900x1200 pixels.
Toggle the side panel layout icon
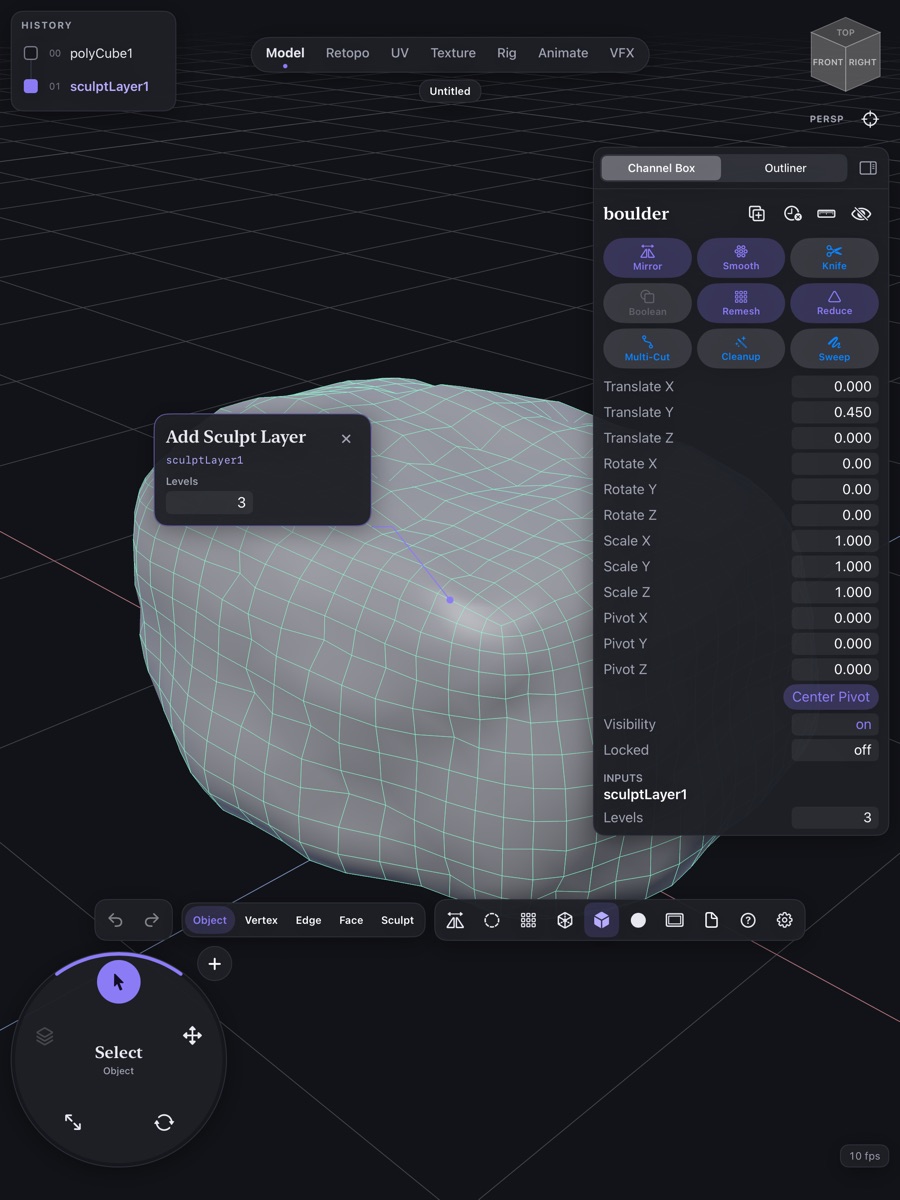point(868,168)
